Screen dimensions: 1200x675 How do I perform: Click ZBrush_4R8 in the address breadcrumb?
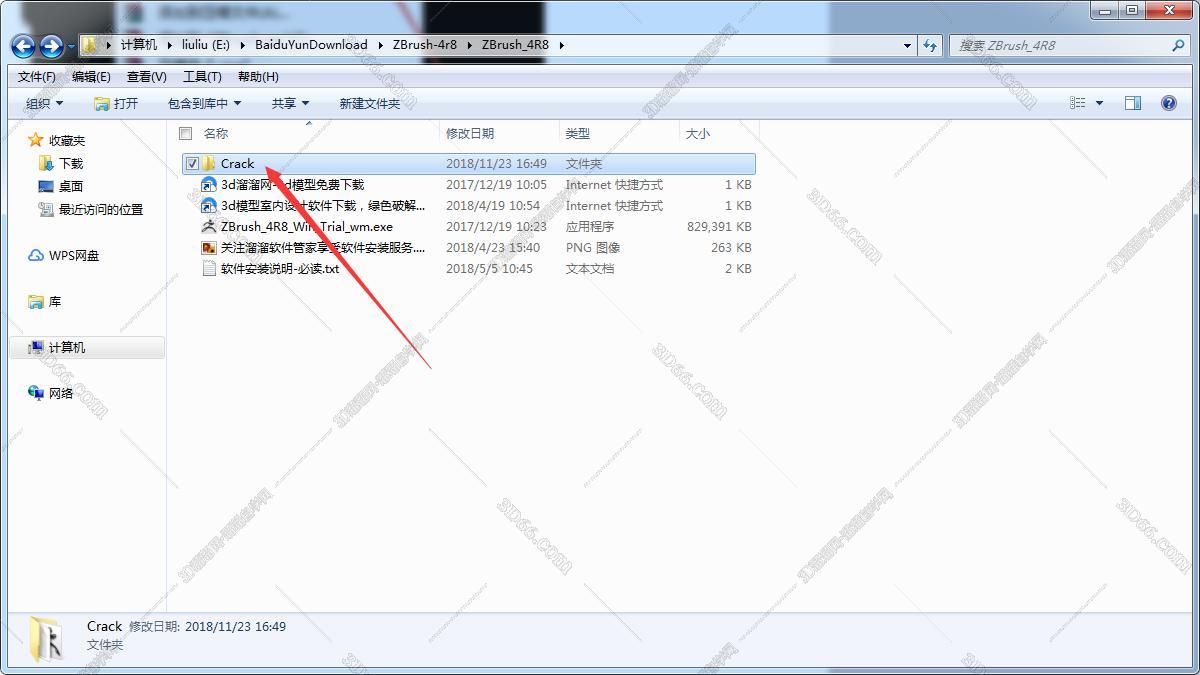515,45
